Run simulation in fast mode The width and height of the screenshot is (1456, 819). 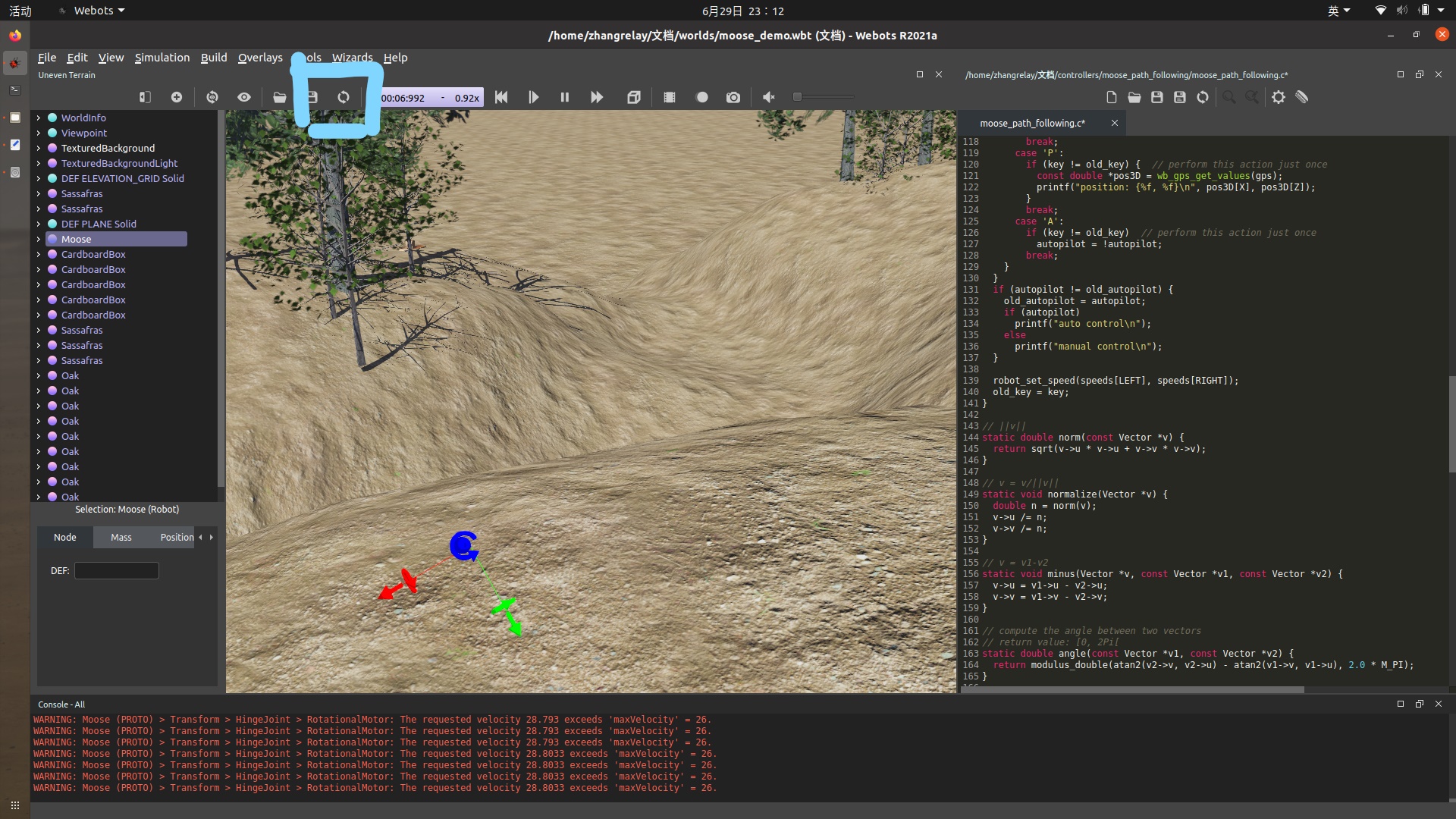597,97
